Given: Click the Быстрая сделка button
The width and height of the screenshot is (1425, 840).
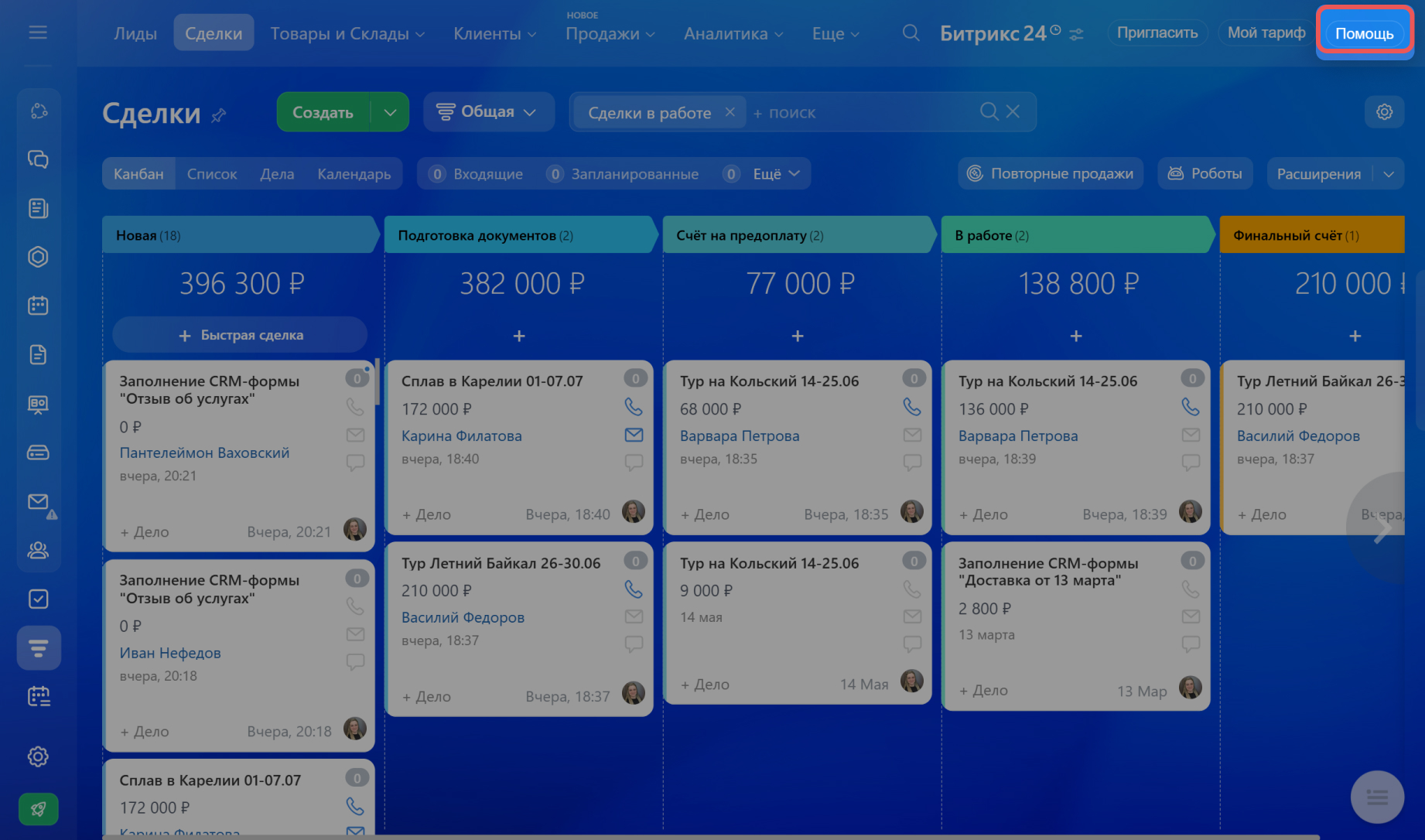Looking at the screenshot, I should pos(240,335).
